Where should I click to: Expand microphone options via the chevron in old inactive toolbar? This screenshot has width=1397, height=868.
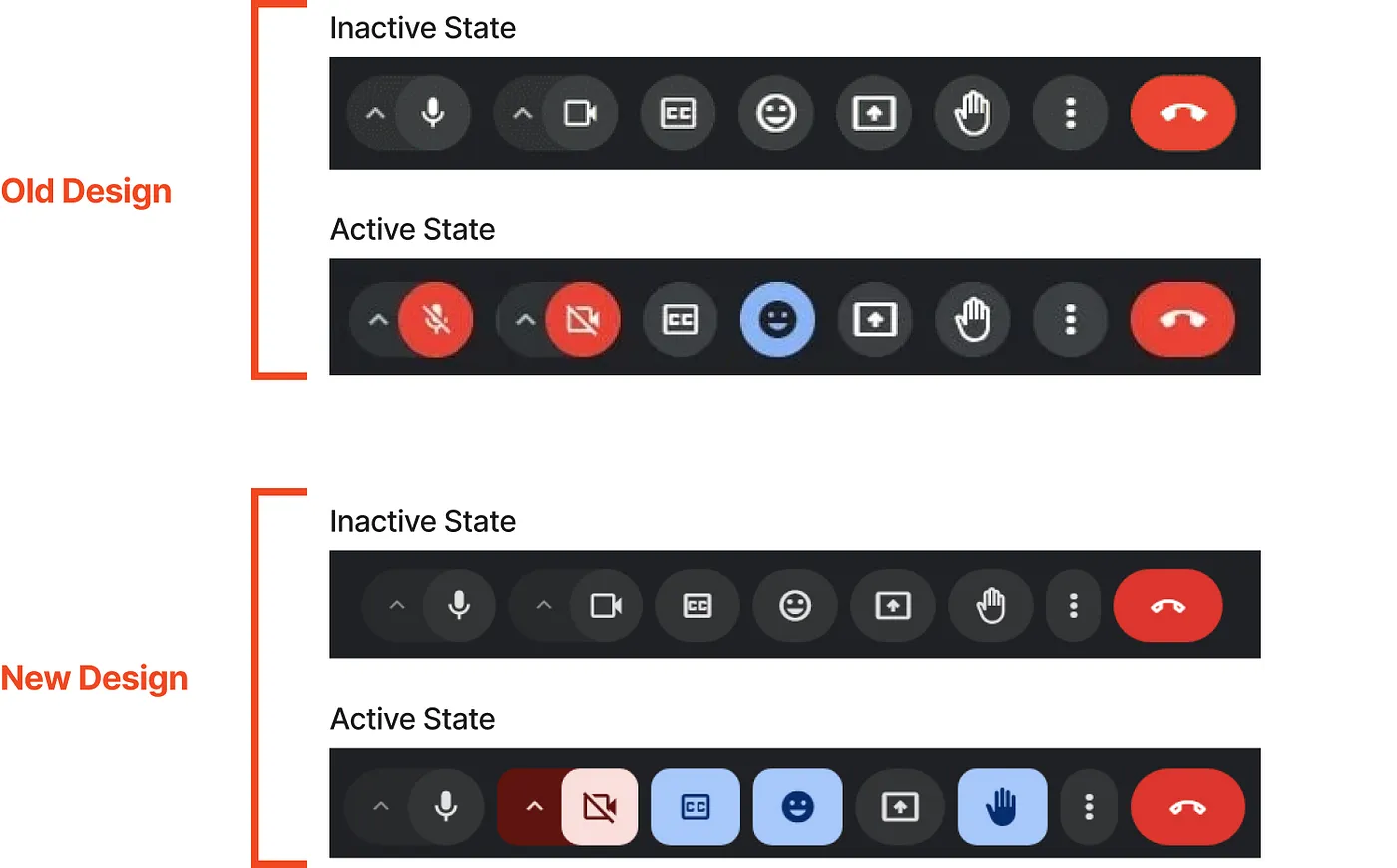[375, 113]
